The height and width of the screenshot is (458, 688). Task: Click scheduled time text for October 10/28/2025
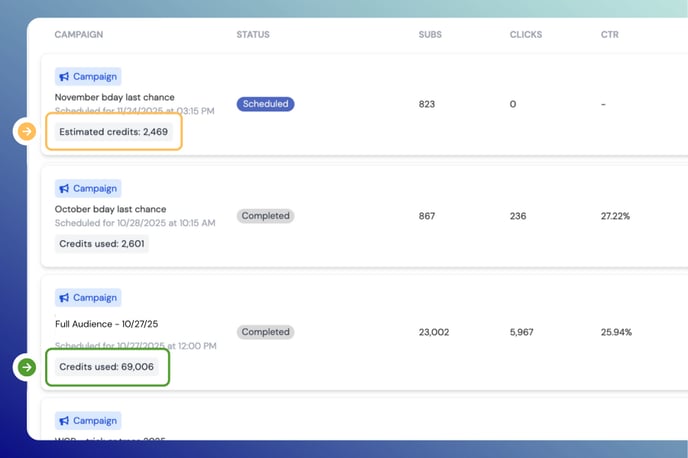135,223
